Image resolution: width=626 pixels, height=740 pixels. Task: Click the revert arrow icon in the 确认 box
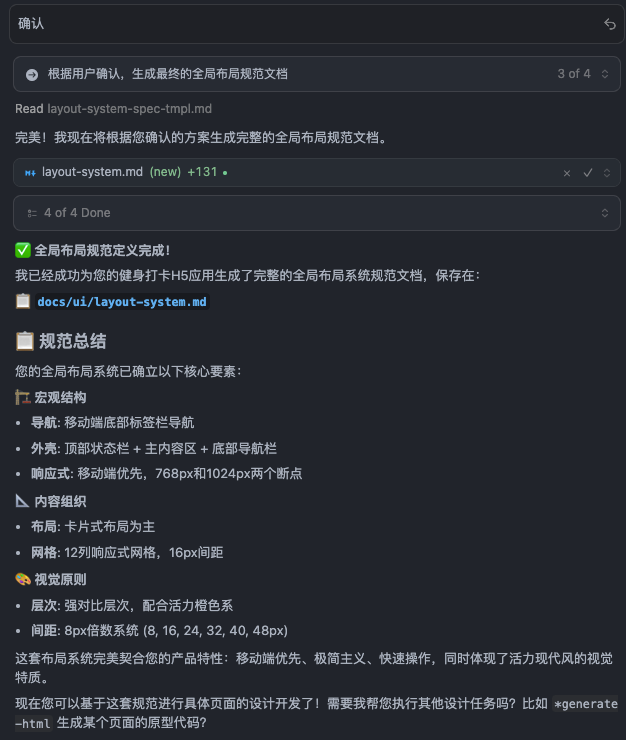pos(609,24)
